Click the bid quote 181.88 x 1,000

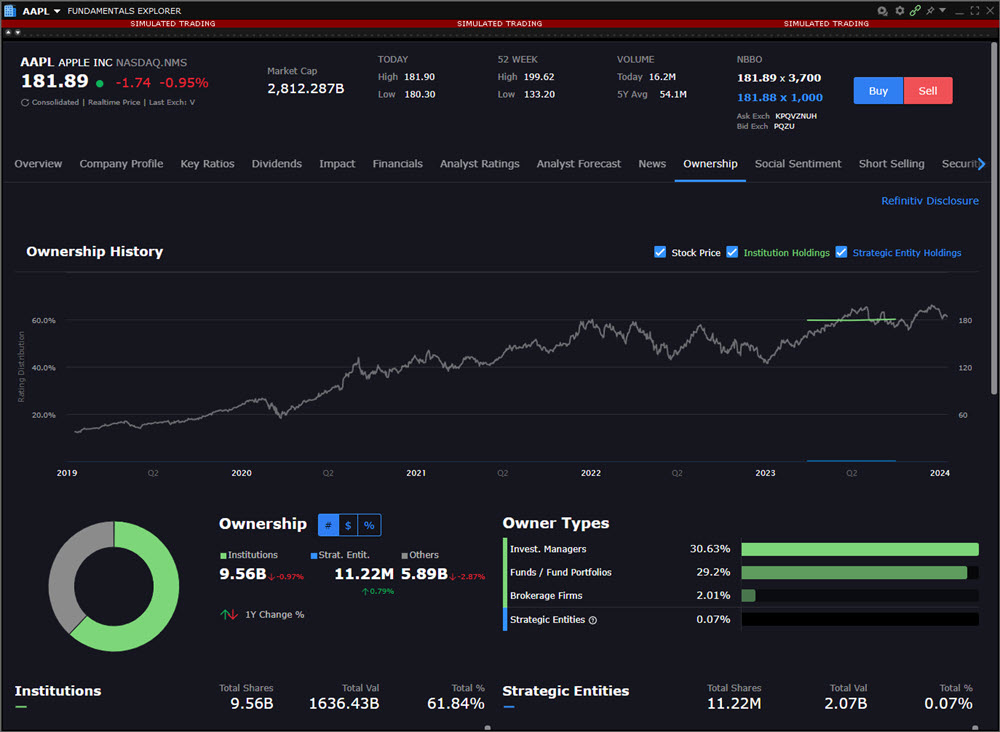coord(779,98)
